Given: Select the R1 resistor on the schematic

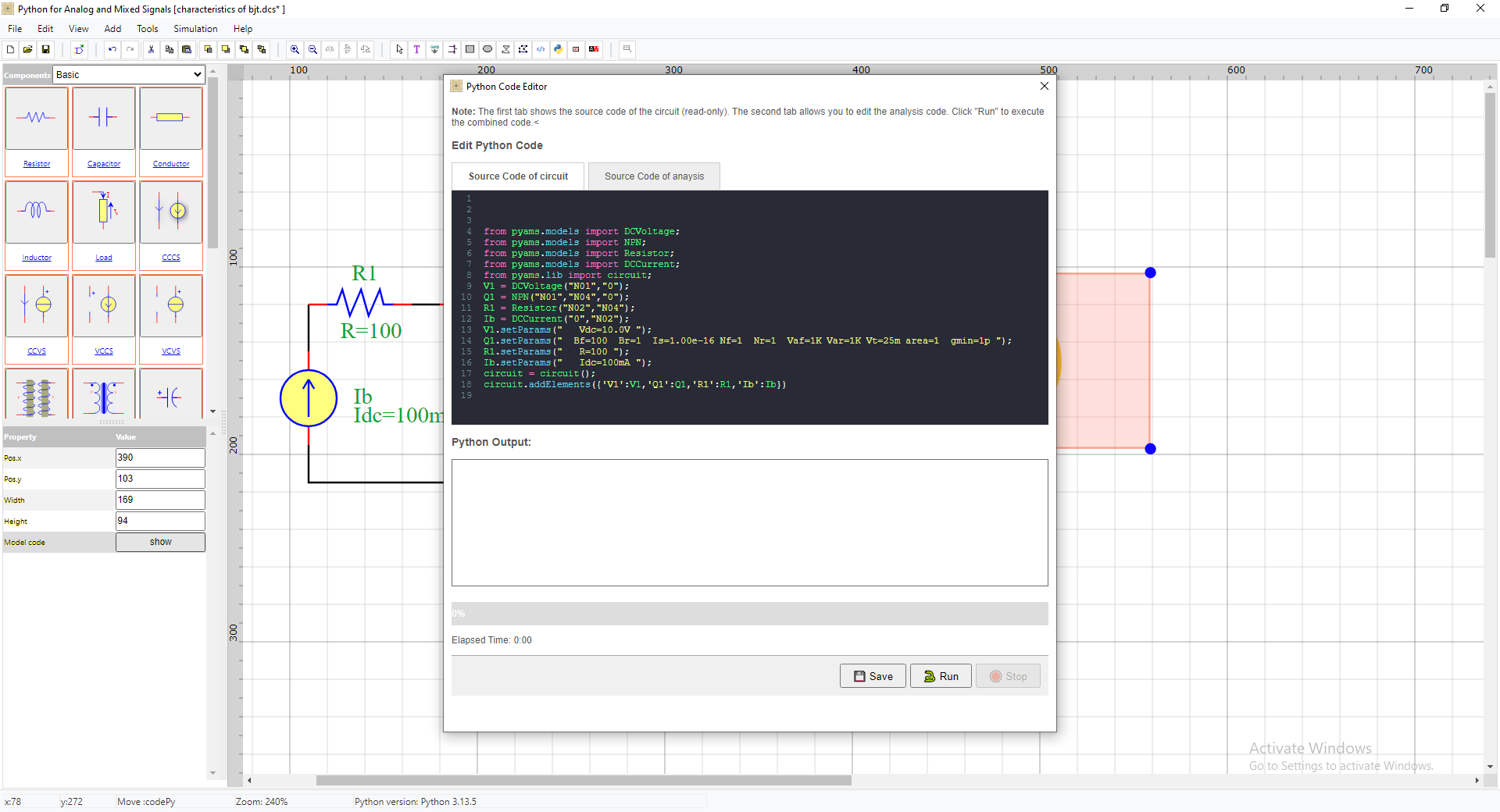Looking at the screenshot, I should [x=360, y=303].
